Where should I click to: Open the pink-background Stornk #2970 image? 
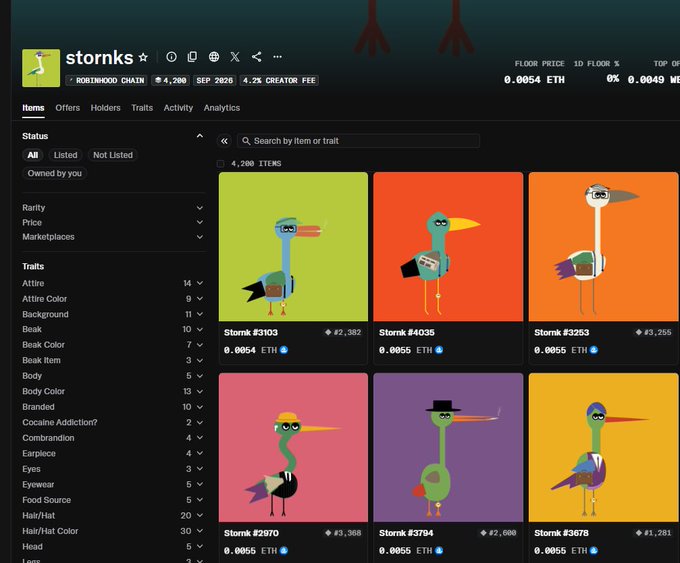[x=293, y=448]
